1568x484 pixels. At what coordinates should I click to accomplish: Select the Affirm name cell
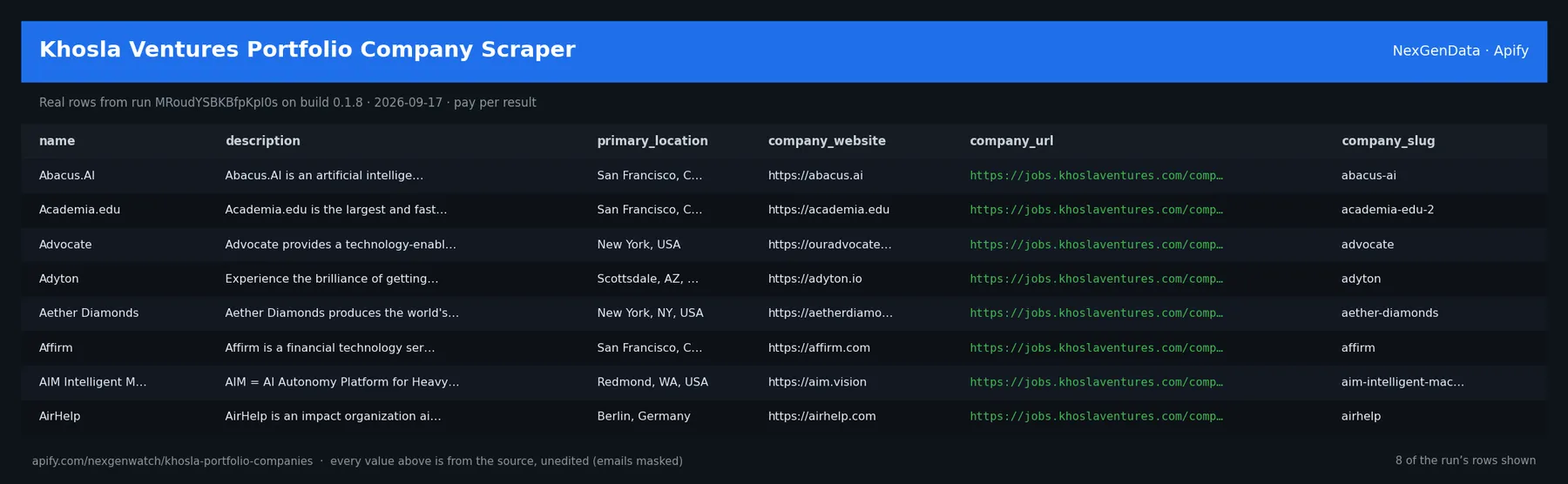(x=56, y=348)
